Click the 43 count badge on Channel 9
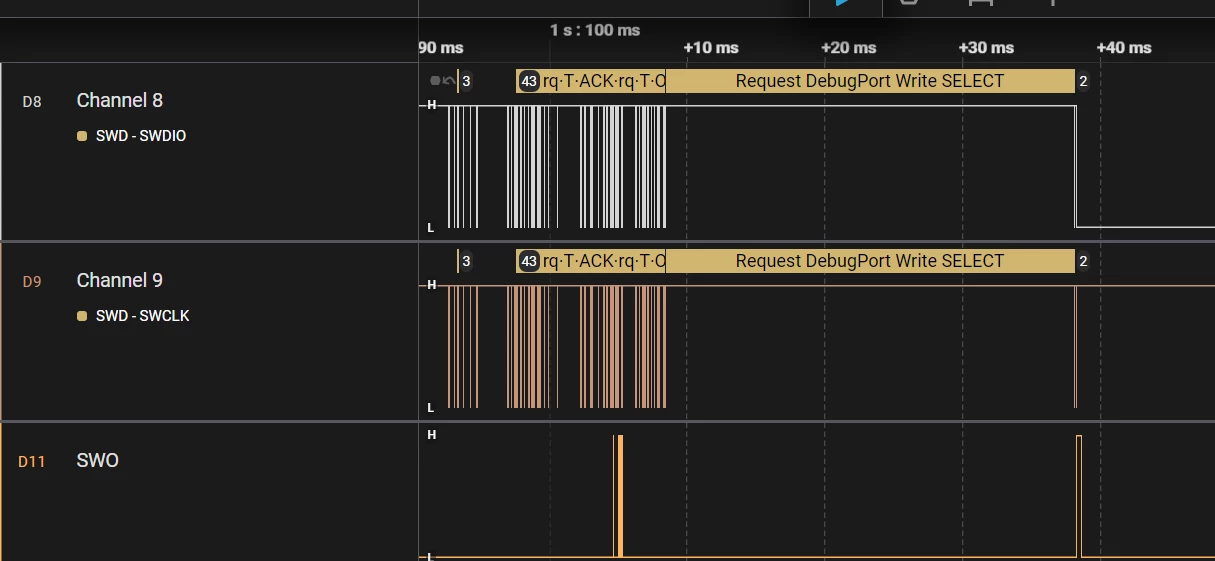 click(529, 261)
